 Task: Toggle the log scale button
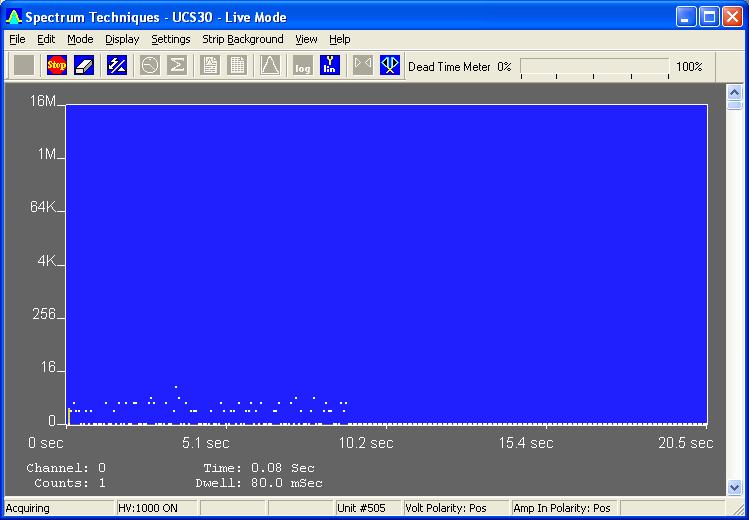pyautogui.click(x=303, y=65)
